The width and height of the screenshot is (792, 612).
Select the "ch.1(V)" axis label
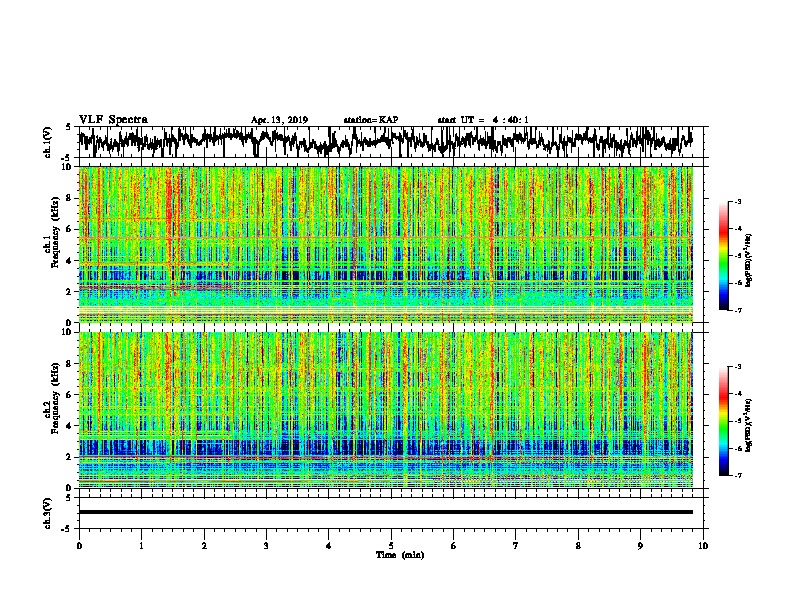[48, 142]
